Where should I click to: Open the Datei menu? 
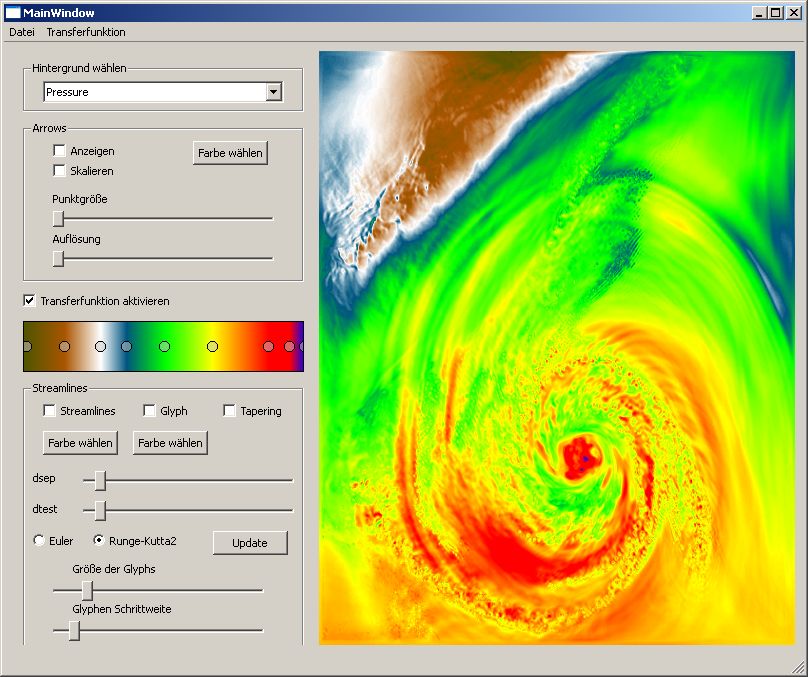pyautogui.click(x=22, y=32)
